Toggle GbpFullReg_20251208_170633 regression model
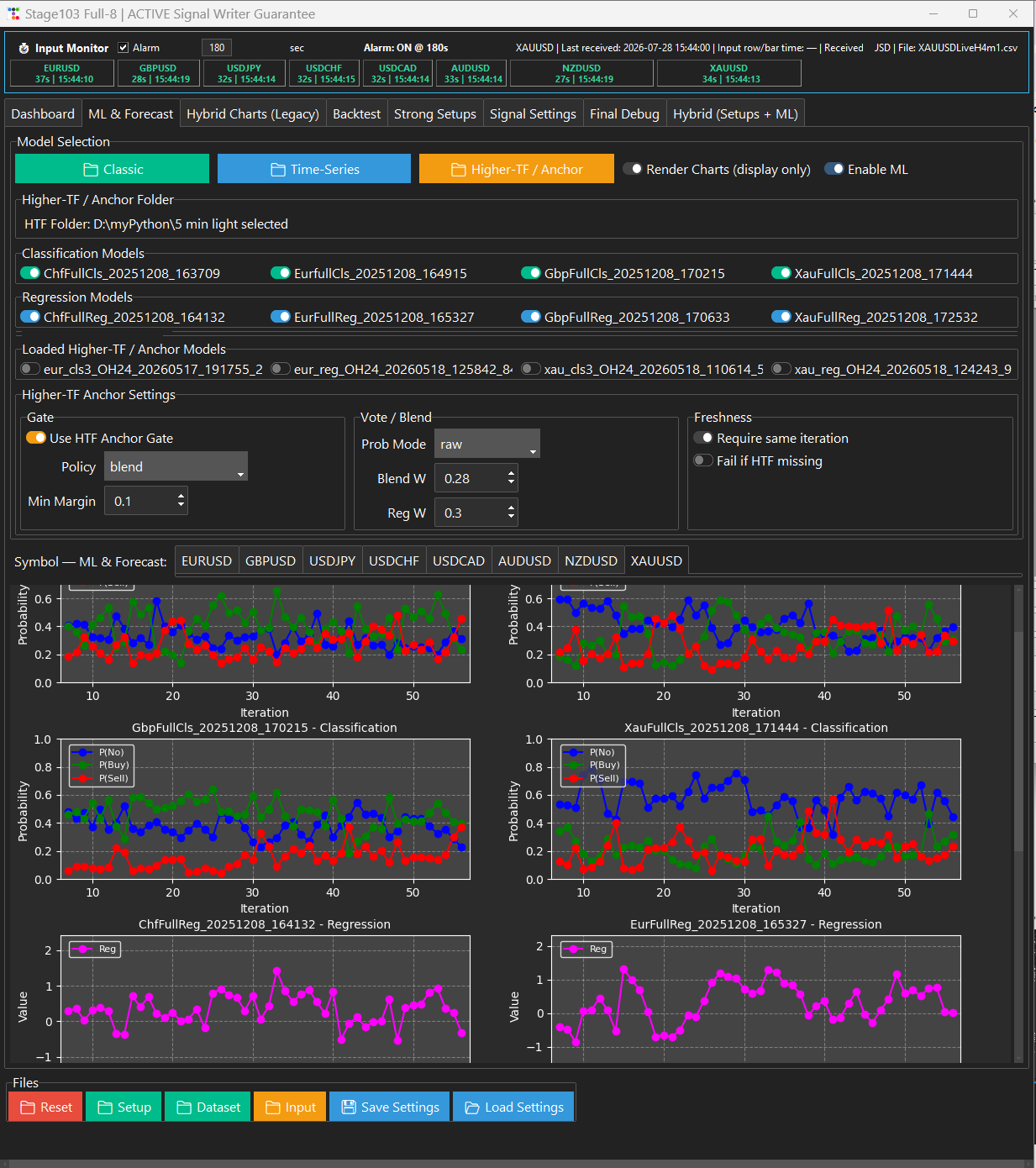Viewport: 1036px width, 1168px height. [531, 317]
